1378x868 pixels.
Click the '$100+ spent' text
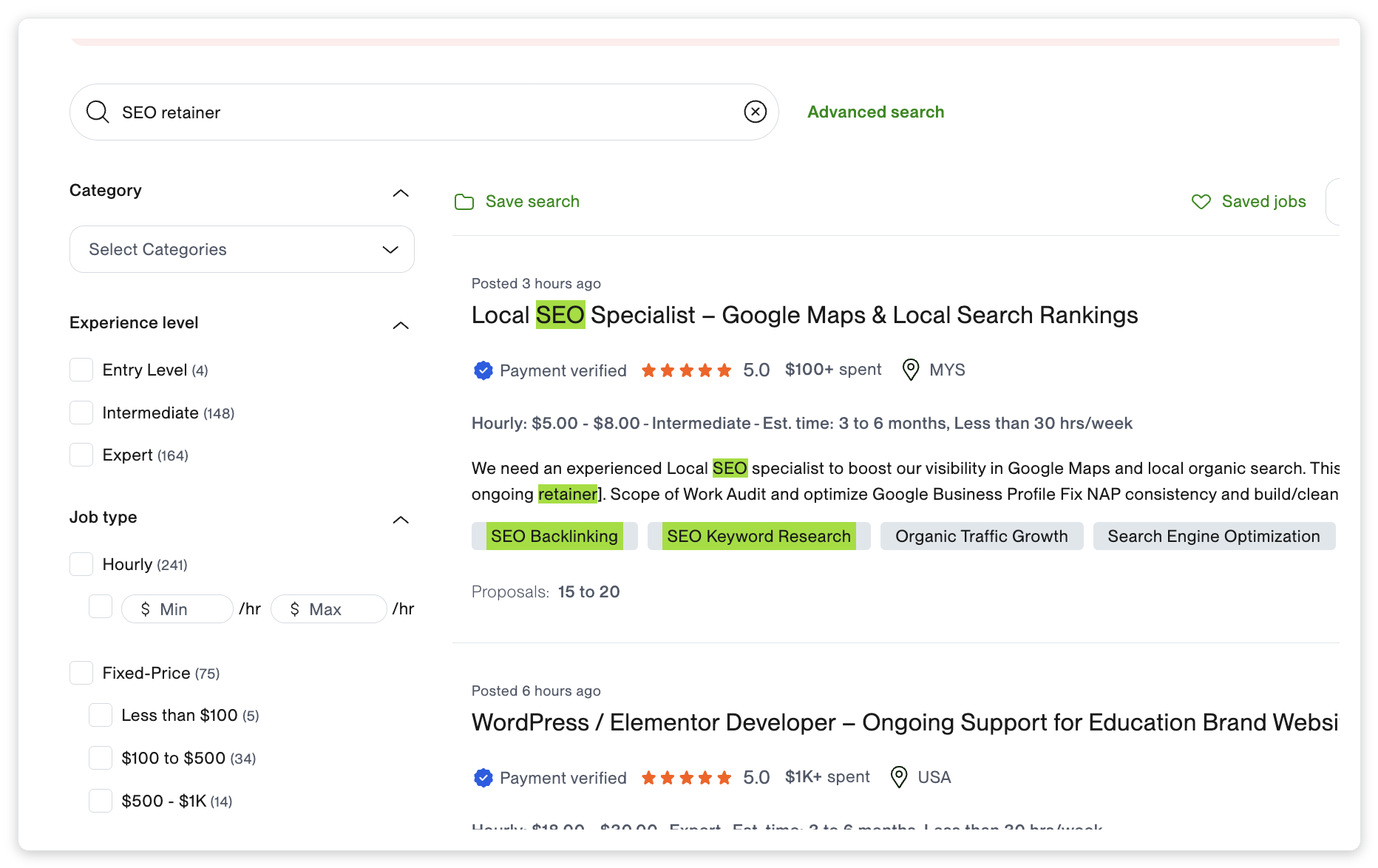click(833, 370)
